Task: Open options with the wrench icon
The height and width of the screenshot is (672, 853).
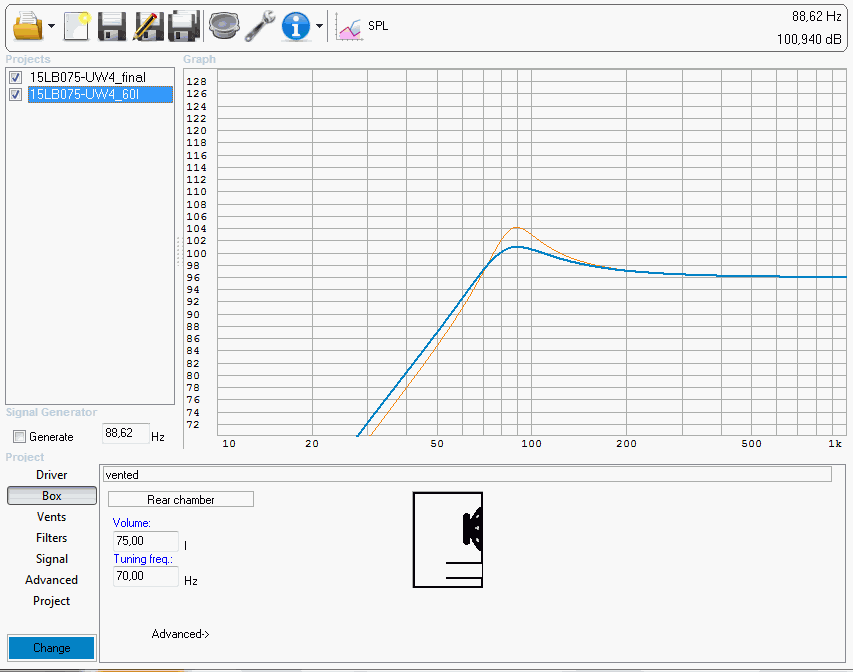Action: tap(260, 25)
